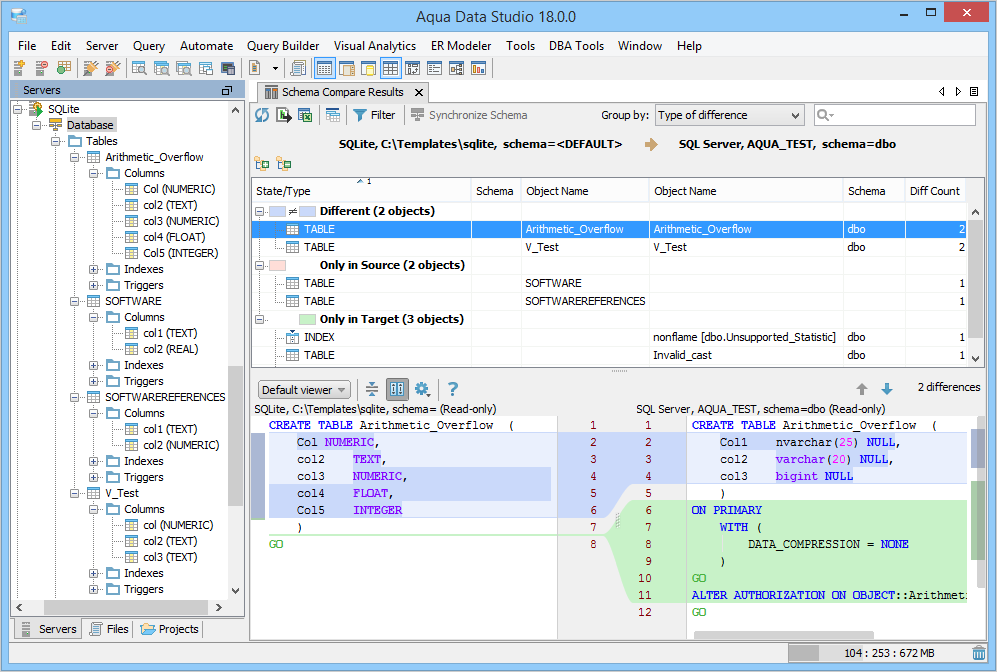
Task: Go to next difference arrow
Action: pyautogui.click(x=887, y=388)
